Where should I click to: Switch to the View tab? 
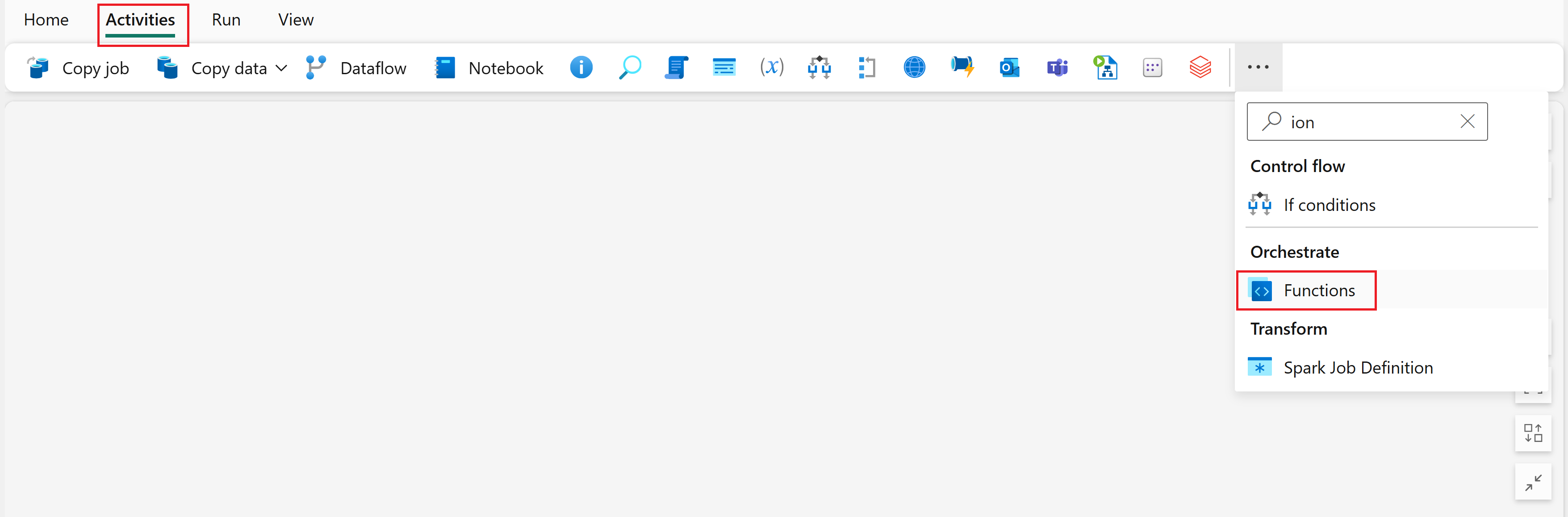295,20
